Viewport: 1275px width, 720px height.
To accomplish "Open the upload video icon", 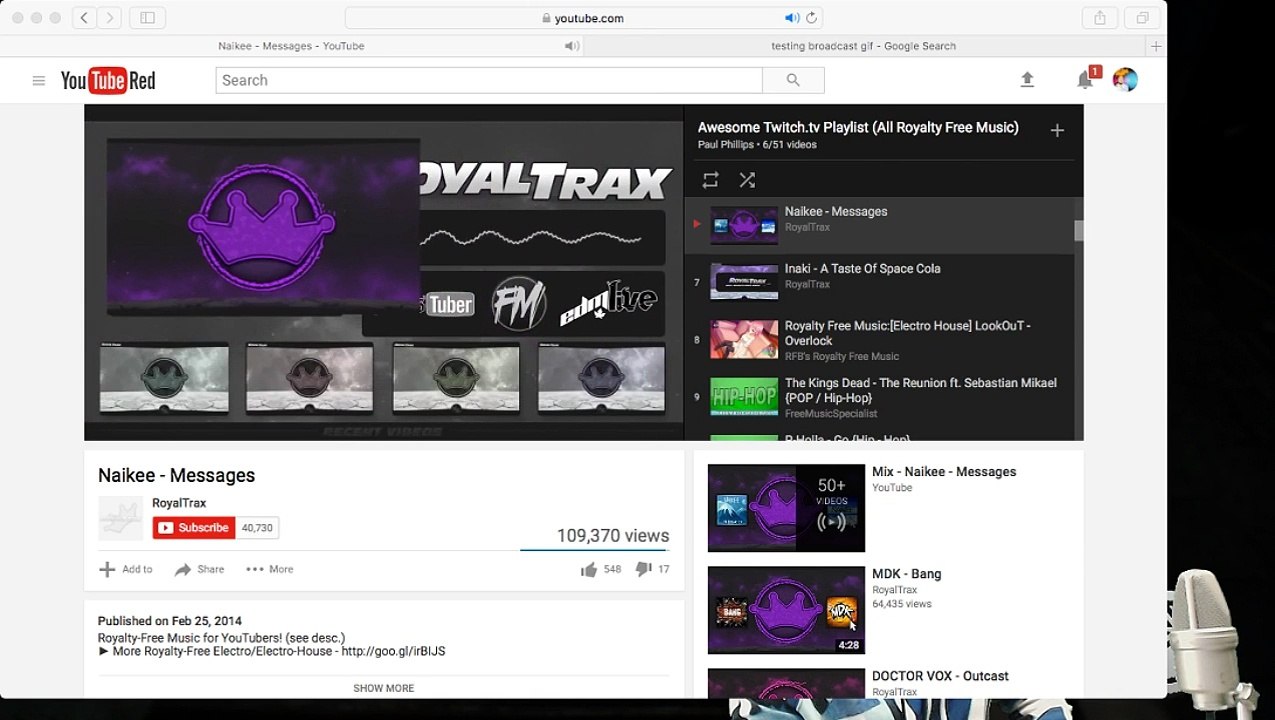I will click(x=1027, y=80).
